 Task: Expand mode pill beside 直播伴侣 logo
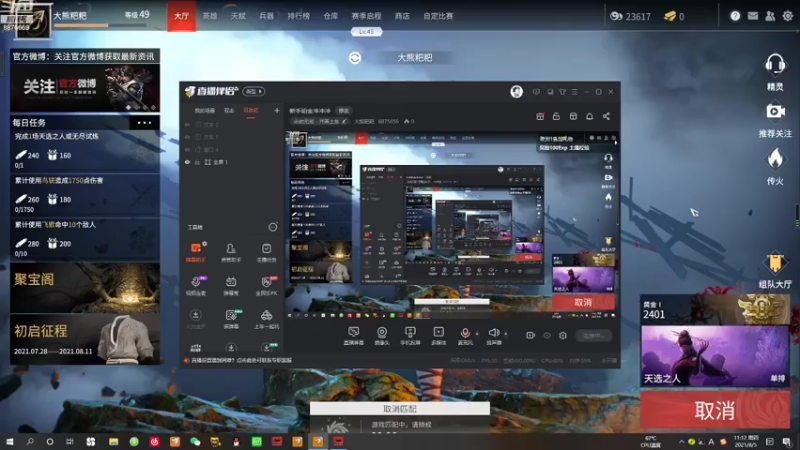pos(254,91)
